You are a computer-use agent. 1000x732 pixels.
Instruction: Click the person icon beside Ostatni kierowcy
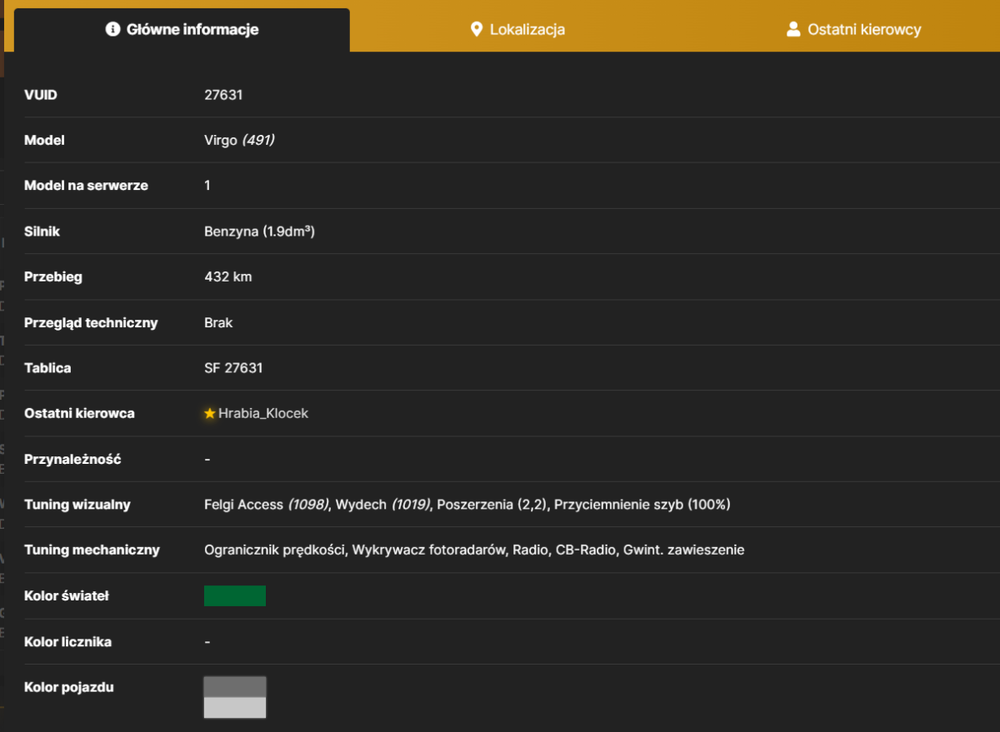point(793,29)
